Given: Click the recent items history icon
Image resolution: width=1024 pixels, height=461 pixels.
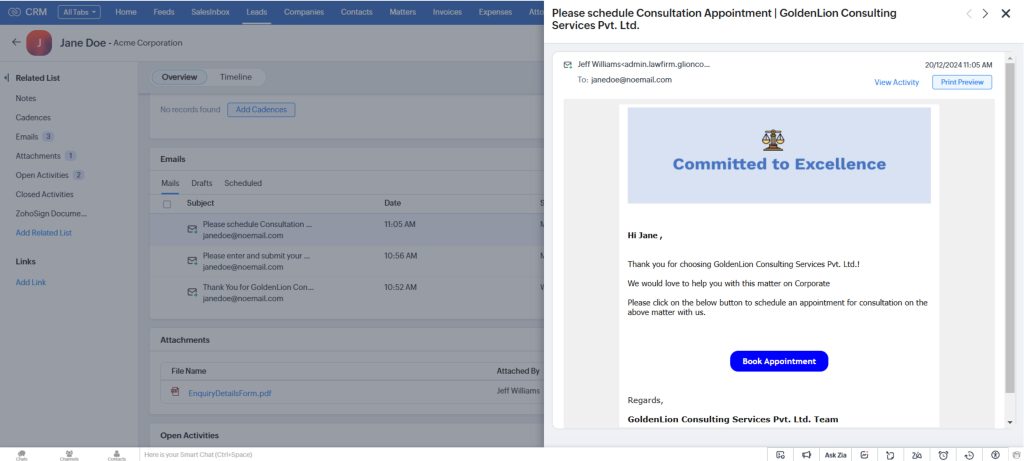Looking at the screenshot, I should 969,455.
